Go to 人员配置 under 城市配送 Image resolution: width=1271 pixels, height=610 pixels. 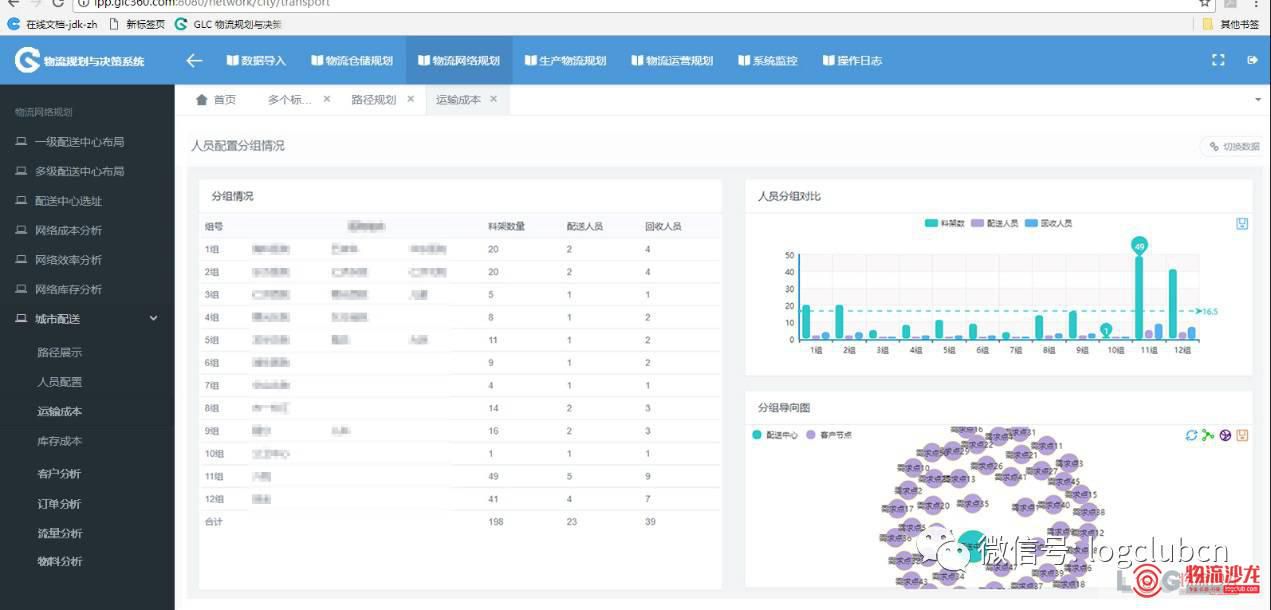tap(60, 382)
